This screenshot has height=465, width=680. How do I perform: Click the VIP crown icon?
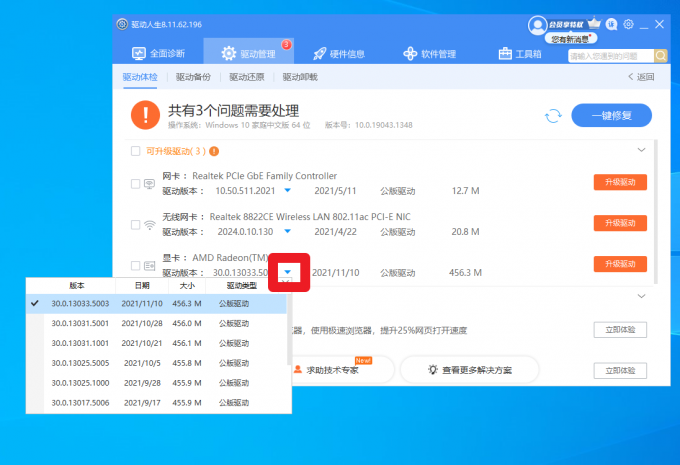coord(594,23)
